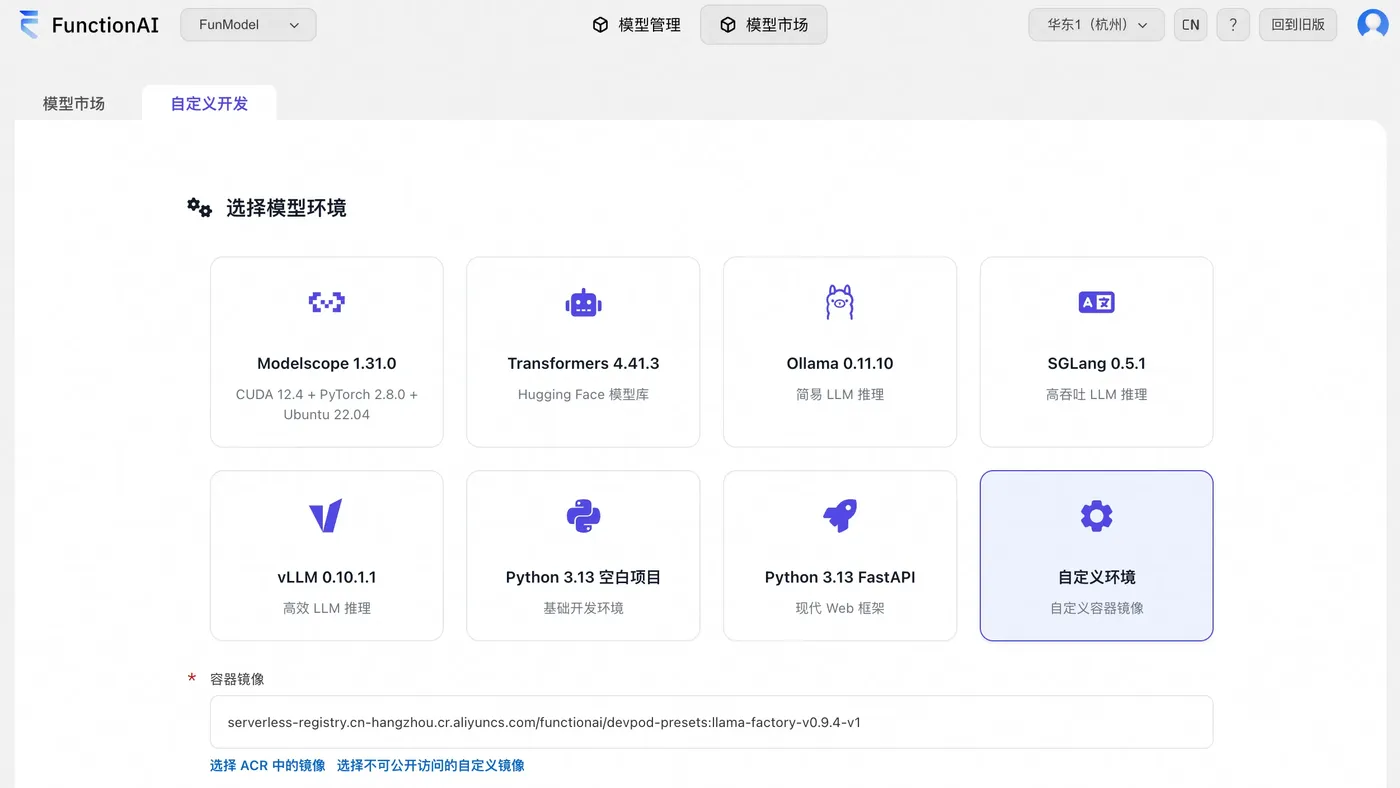Click the Transformers robot icon
This screenshot has height=788, width=1400.
pos(583,303)
